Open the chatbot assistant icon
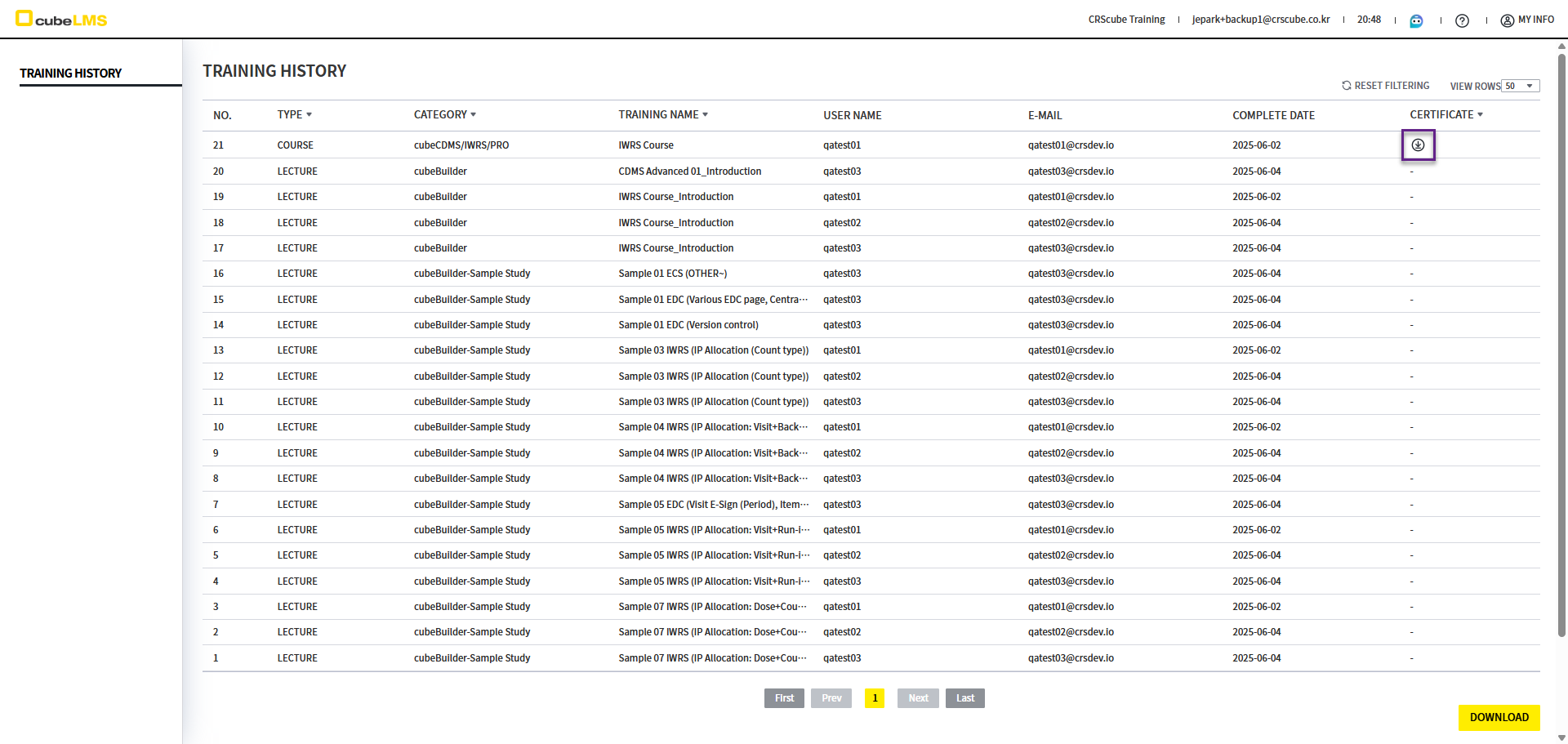 pyautogui.click(x=1416, y=20)
